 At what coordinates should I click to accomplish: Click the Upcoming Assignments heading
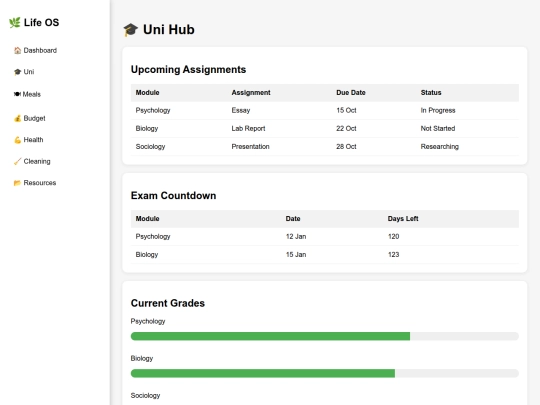click(188, 70)
